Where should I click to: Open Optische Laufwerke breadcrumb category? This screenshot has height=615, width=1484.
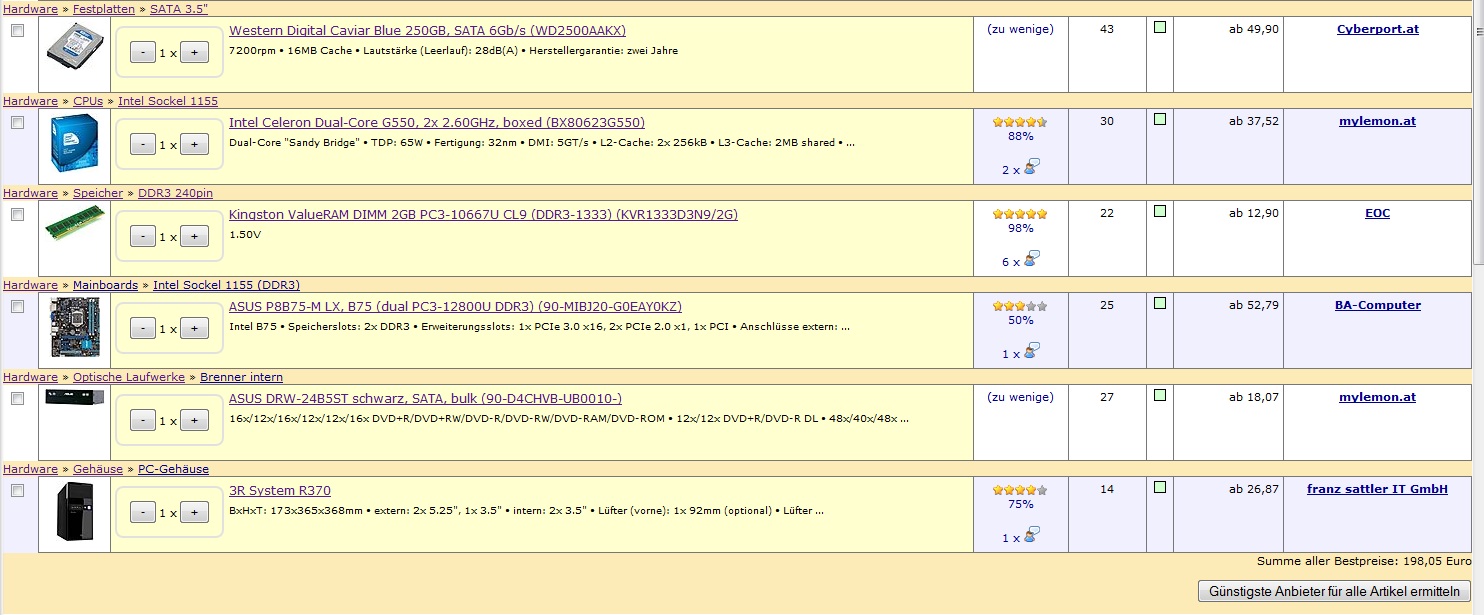[129, 377]
